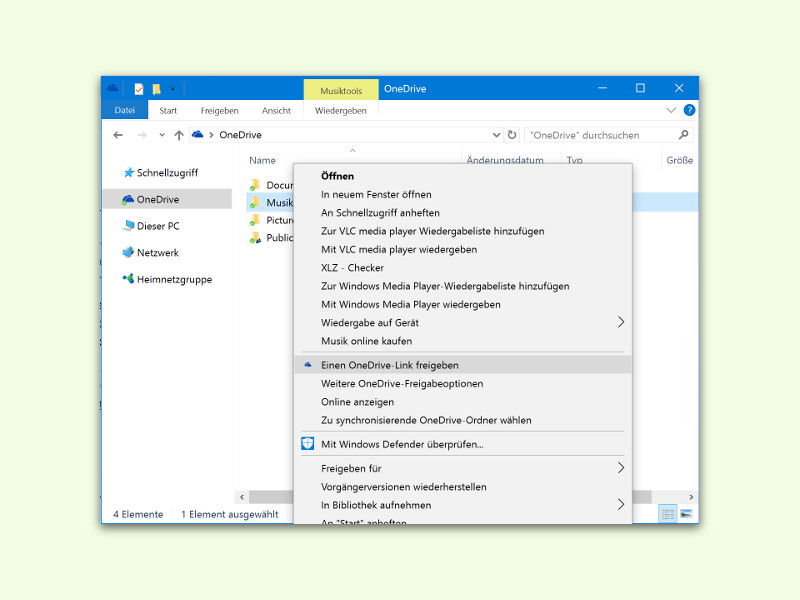The image size is (800, 600).
Task: Choose Musik online kaufen
Action: coord(463,341)
